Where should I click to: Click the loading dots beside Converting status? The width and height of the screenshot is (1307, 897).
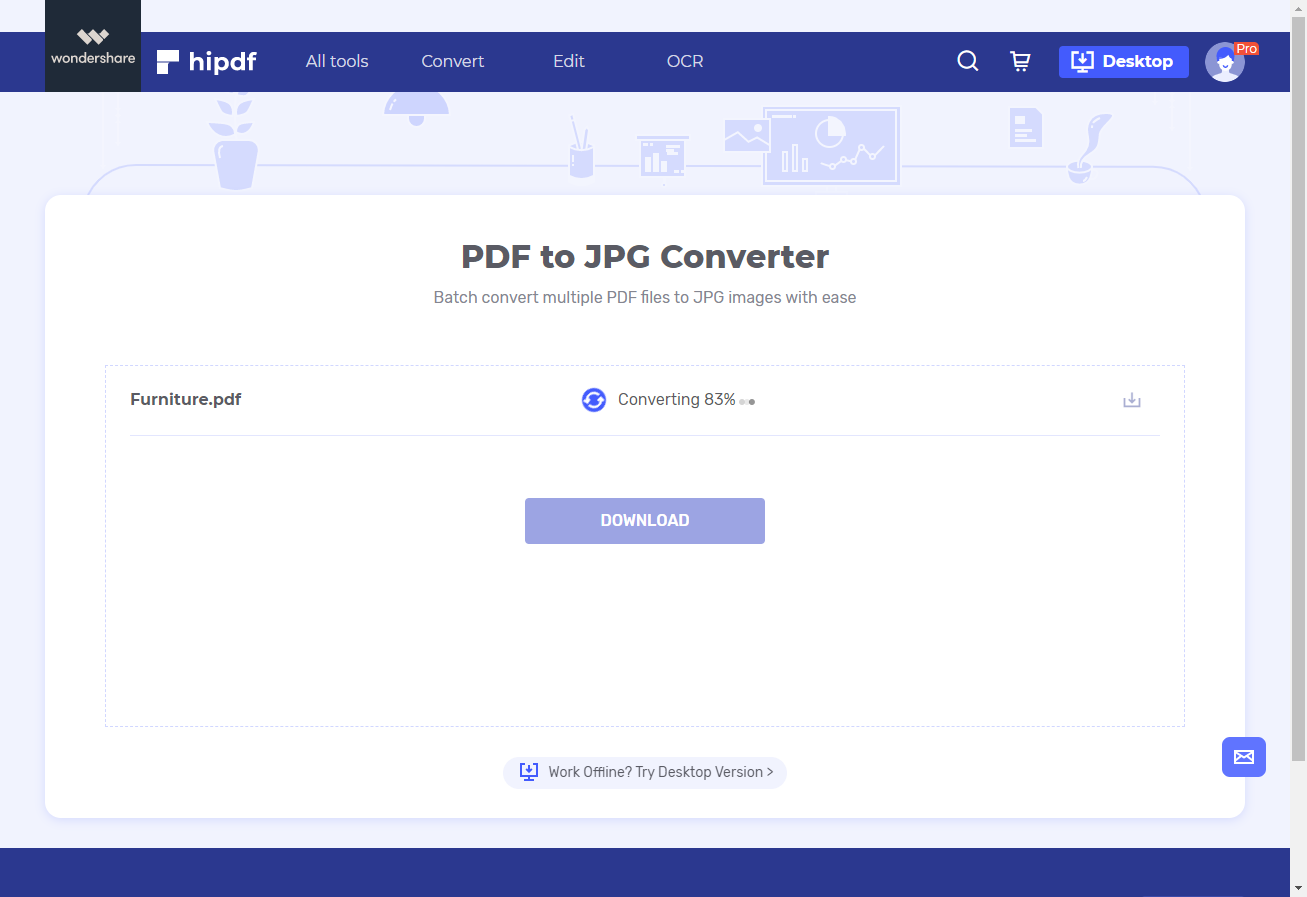[x=747, y=400]
